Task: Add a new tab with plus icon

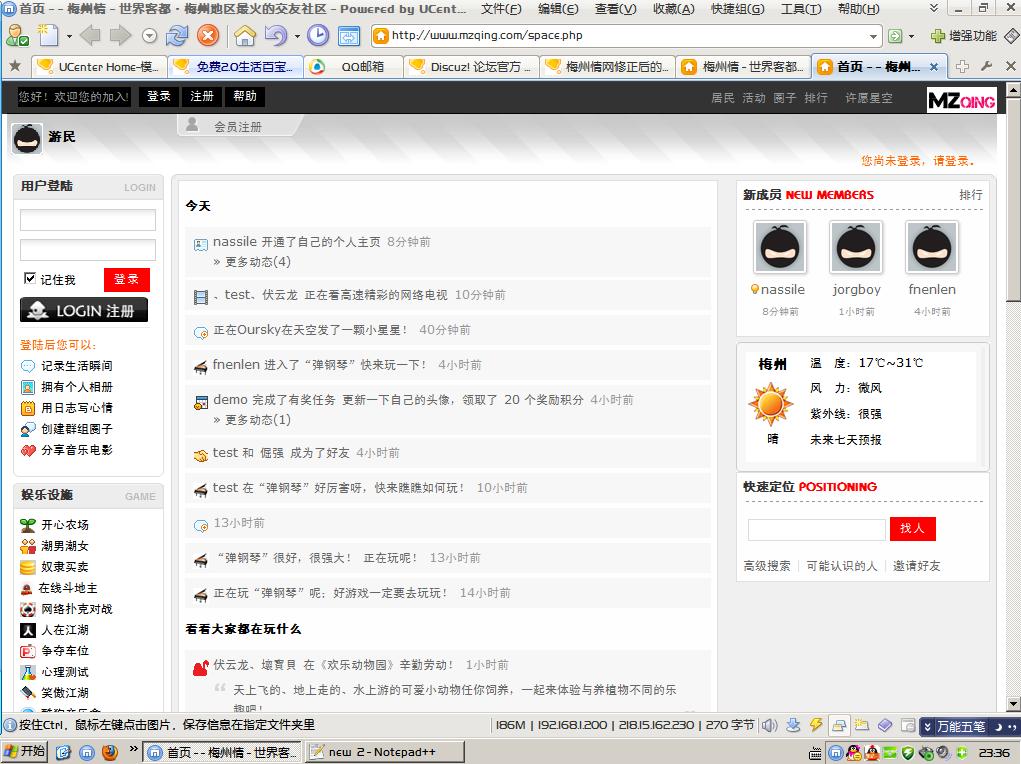Action: (962, 66)
